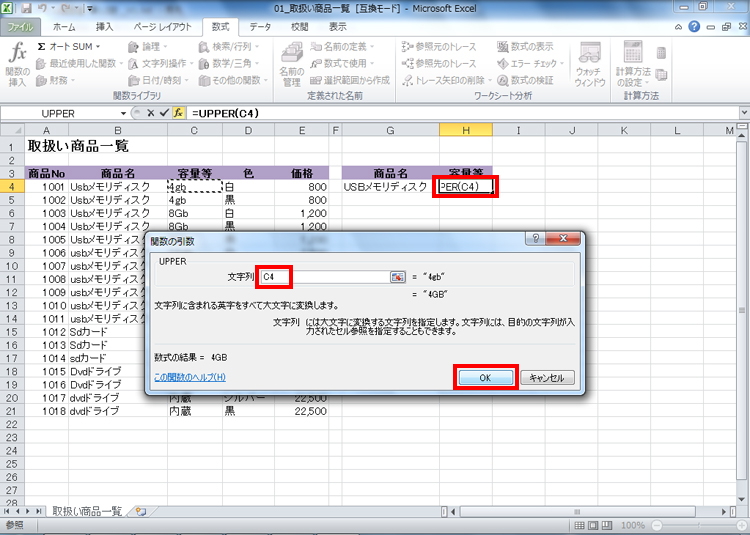The height and width of the screenshot is (535, 750).
Task: Click cell G4 USBメモリディスク
Action: click(x=391, y=187)
